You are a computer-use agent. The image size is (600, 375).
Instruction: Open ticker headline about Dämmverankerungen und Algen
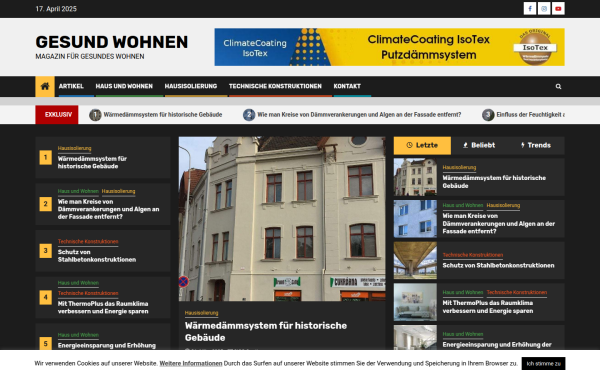(x=359, y=114)
